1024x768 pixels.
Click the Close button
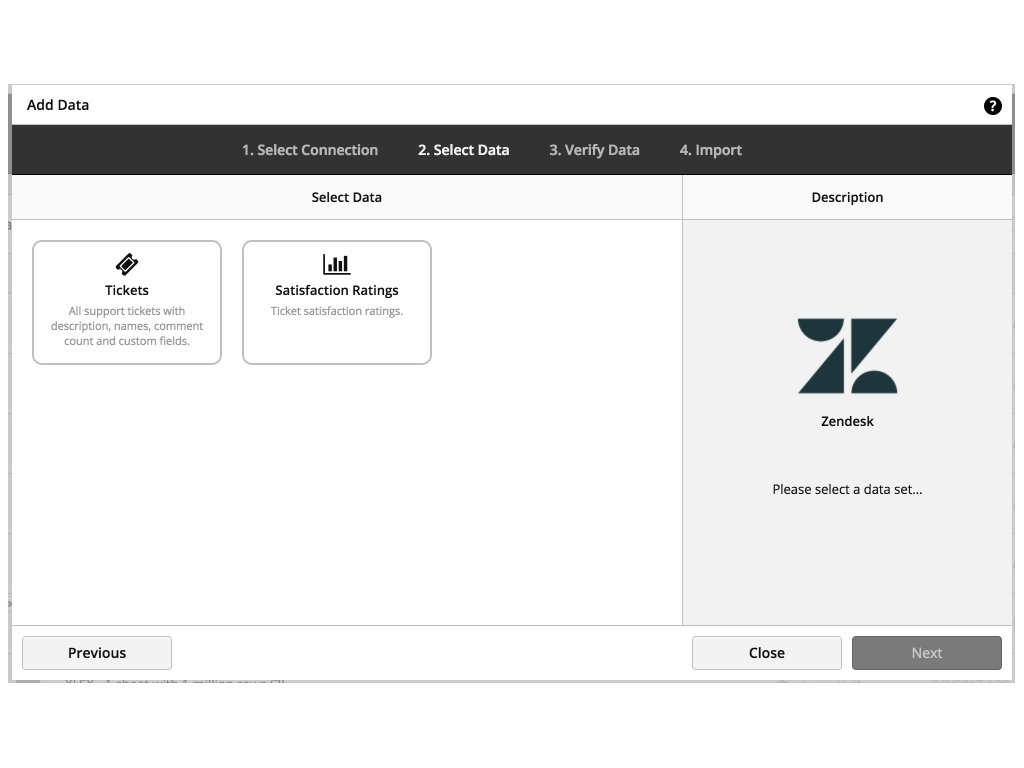click(x=767, y=653)
